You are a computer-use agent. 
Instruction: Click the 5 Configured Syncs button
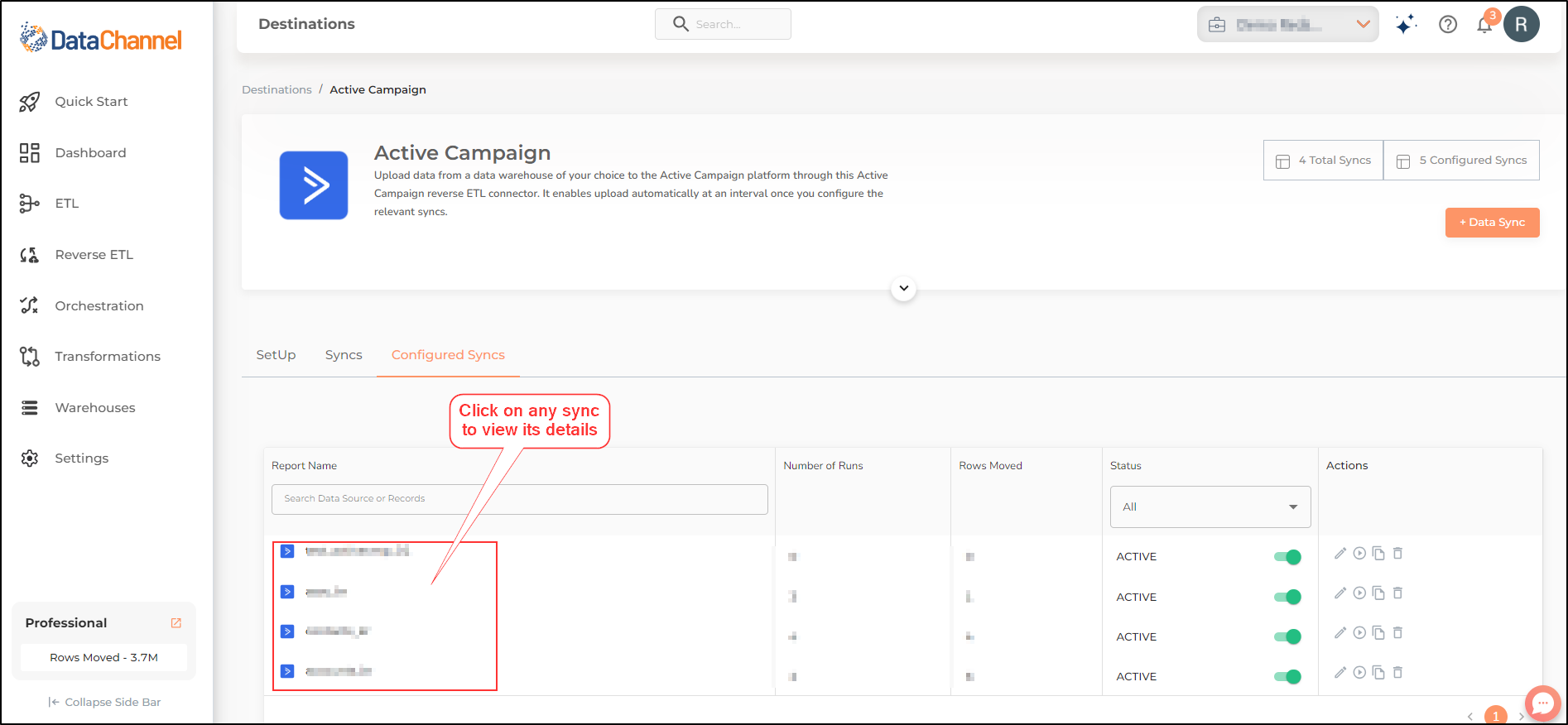click(x=1461, y=161)
